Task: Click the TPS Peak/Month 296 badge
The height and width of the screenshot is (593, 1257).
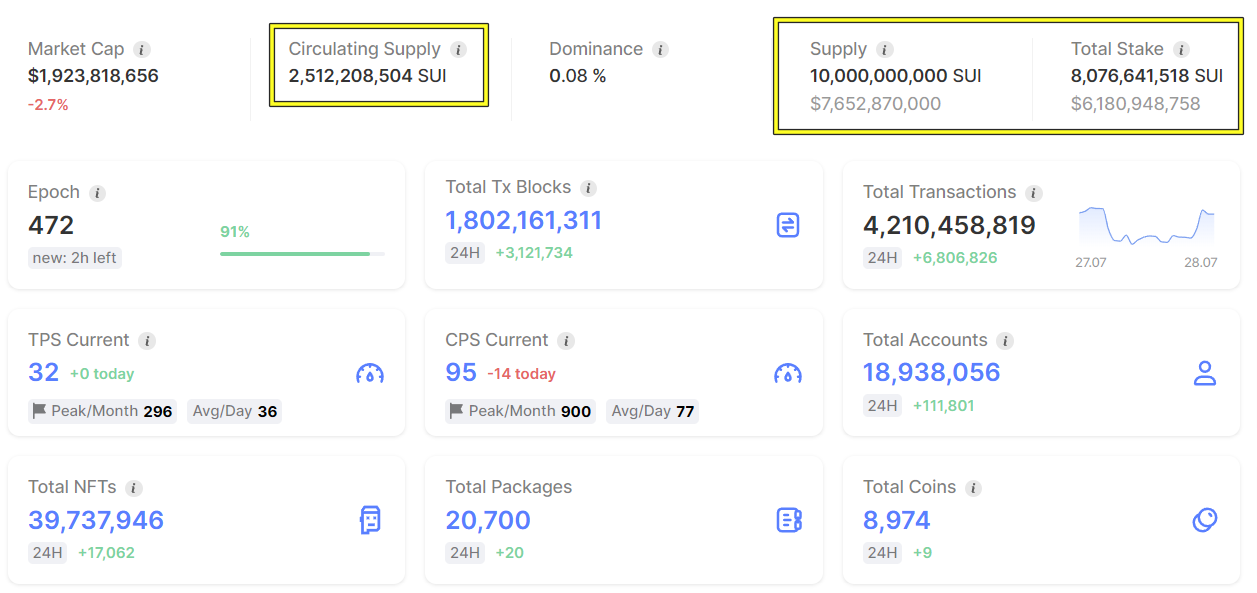Action: (102, 411)
